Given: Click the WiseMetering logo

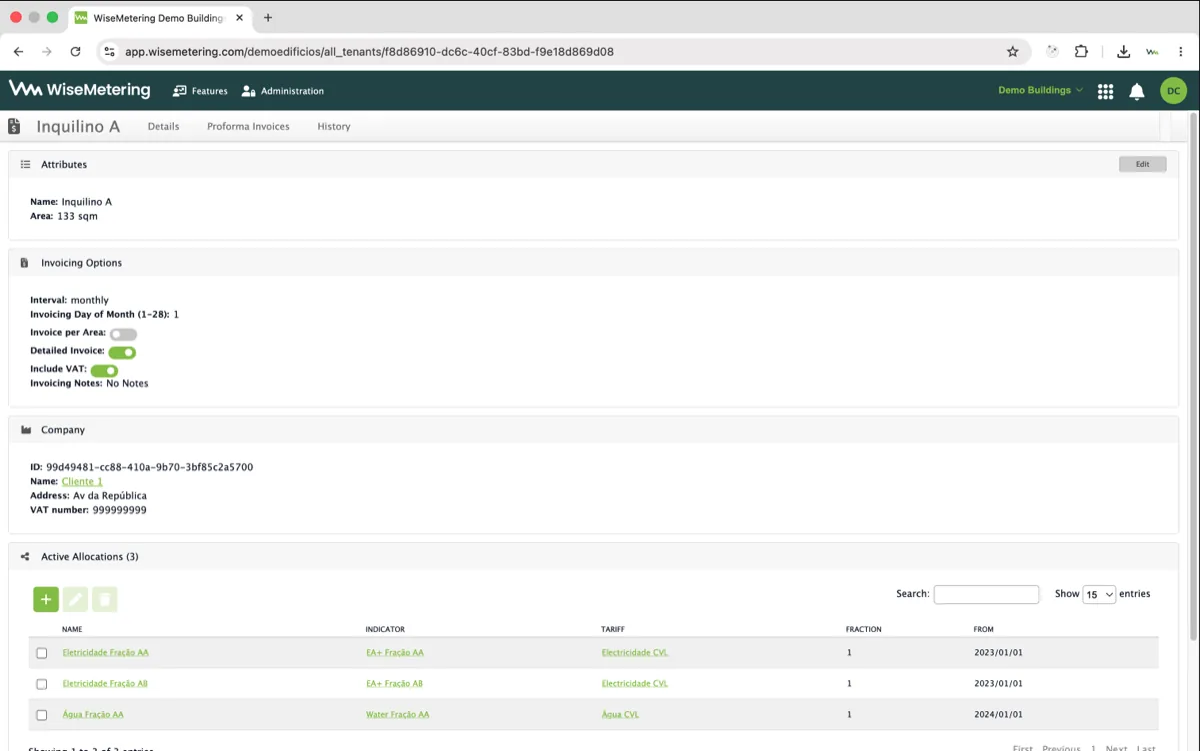Looking at the screenshot, I should click(x=79, y=90).
